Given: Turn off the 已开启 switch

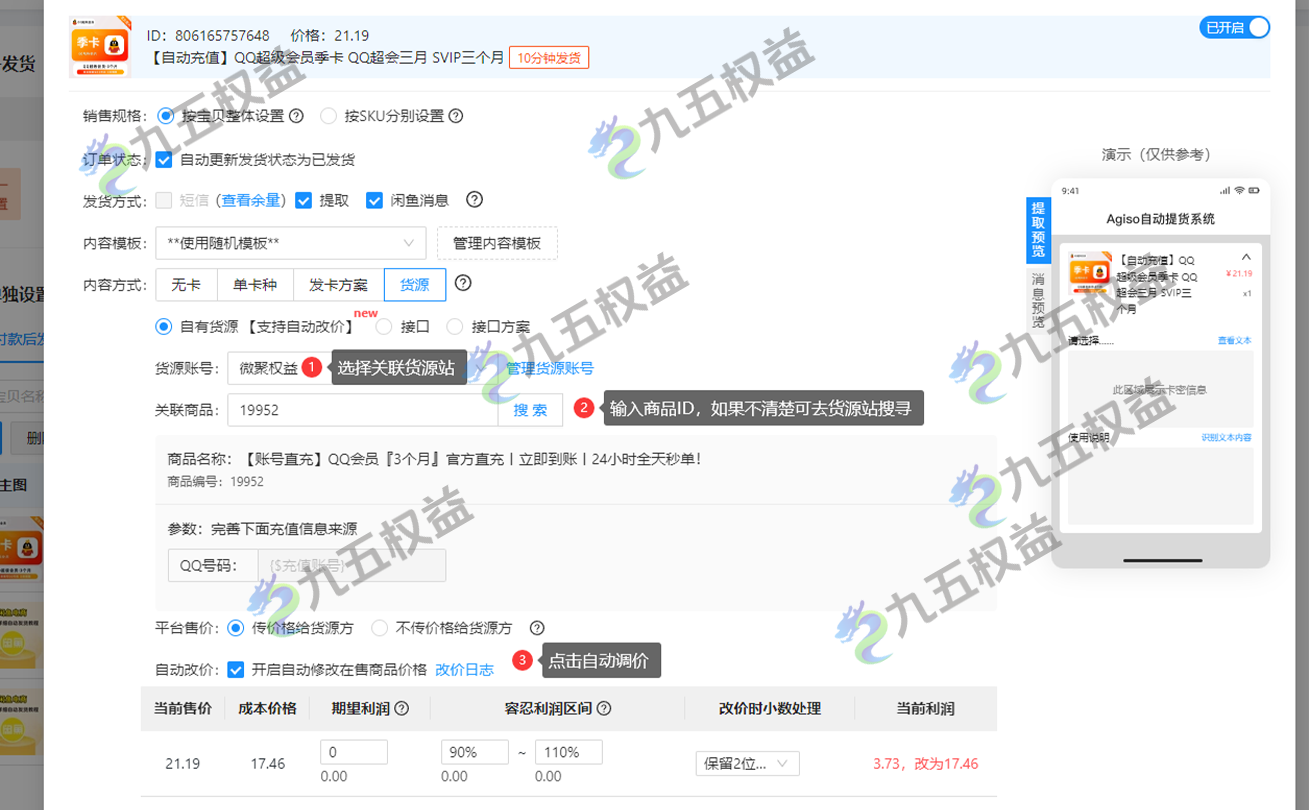Looking at the screenshot, I should click(1234, 28).
